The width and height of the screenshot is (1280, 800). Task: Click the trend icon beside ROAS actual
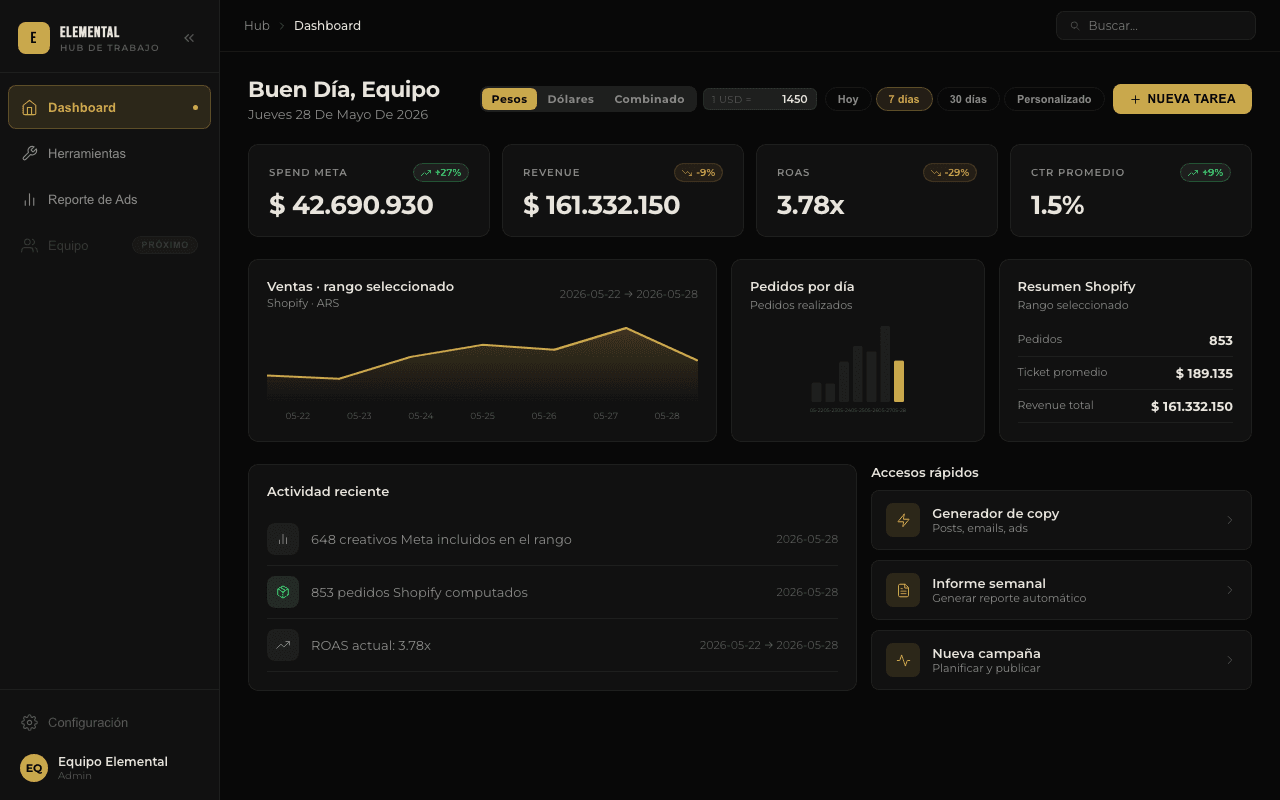pos(283,645)
